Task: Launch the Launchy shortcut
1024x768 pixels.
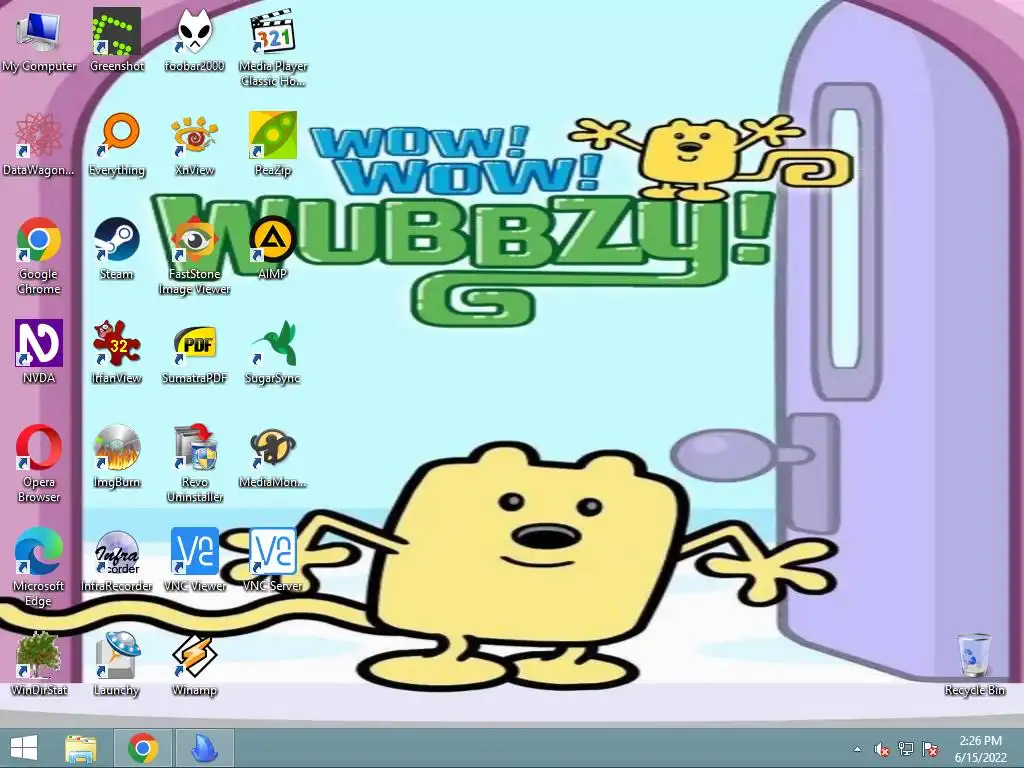Action: coord(117,664)
